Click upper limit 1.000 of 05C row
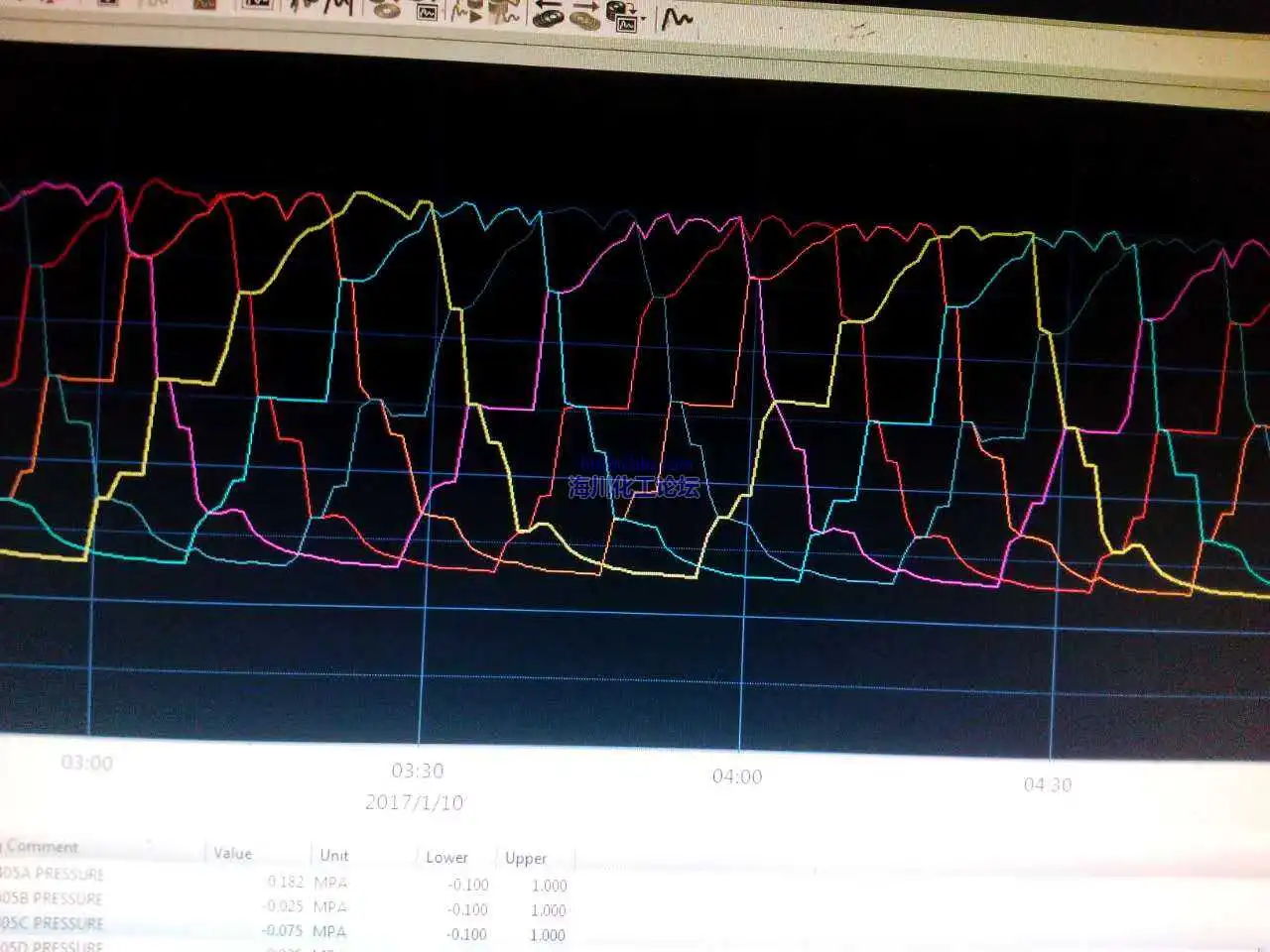The image size is (1270, 952). click(548, 935)
